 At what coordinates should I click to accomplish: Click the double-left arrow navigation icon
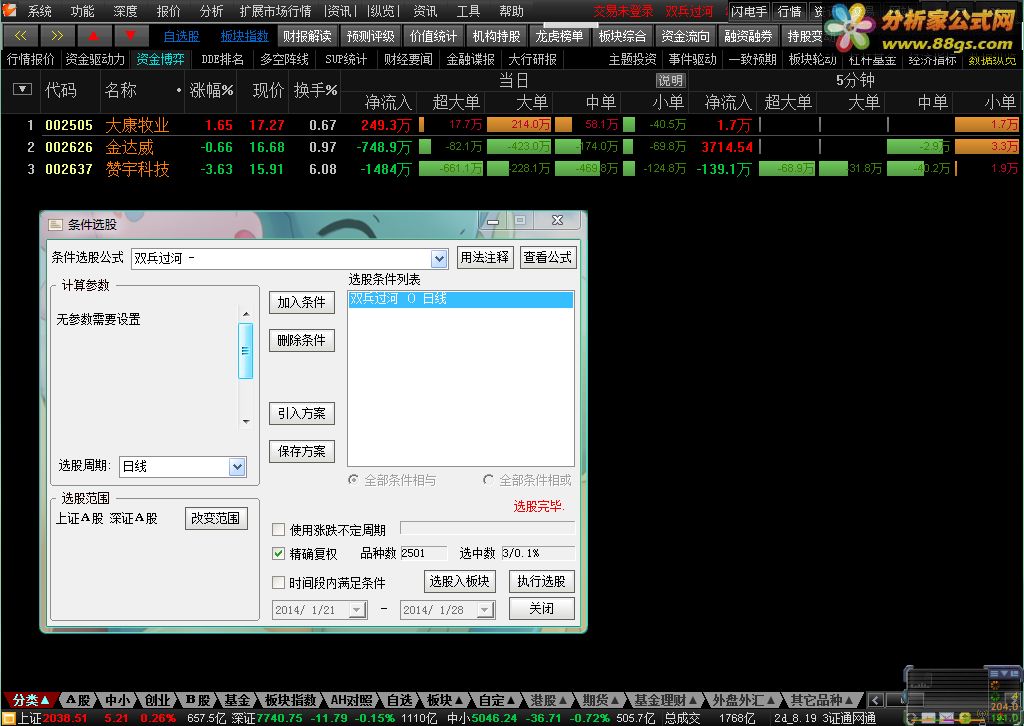click(x=20, y=36)
